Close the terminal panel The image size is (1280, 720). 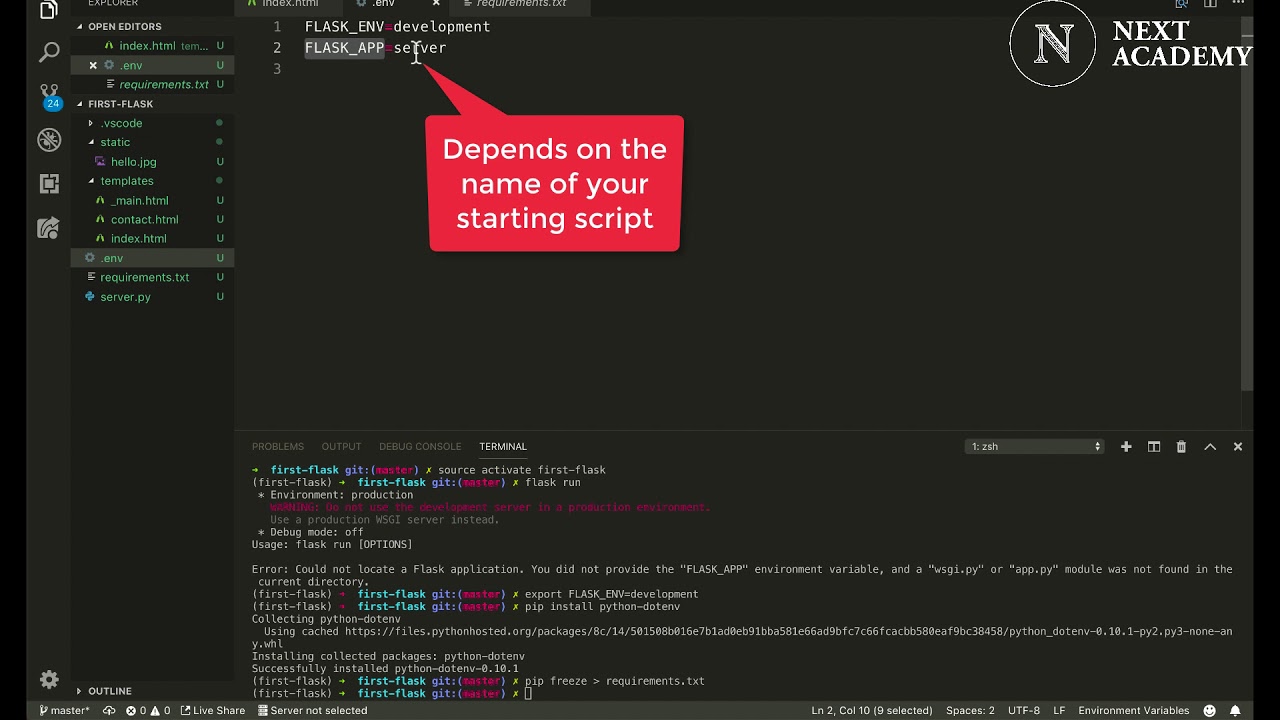pyautogui.click(x=1238, y=447)
